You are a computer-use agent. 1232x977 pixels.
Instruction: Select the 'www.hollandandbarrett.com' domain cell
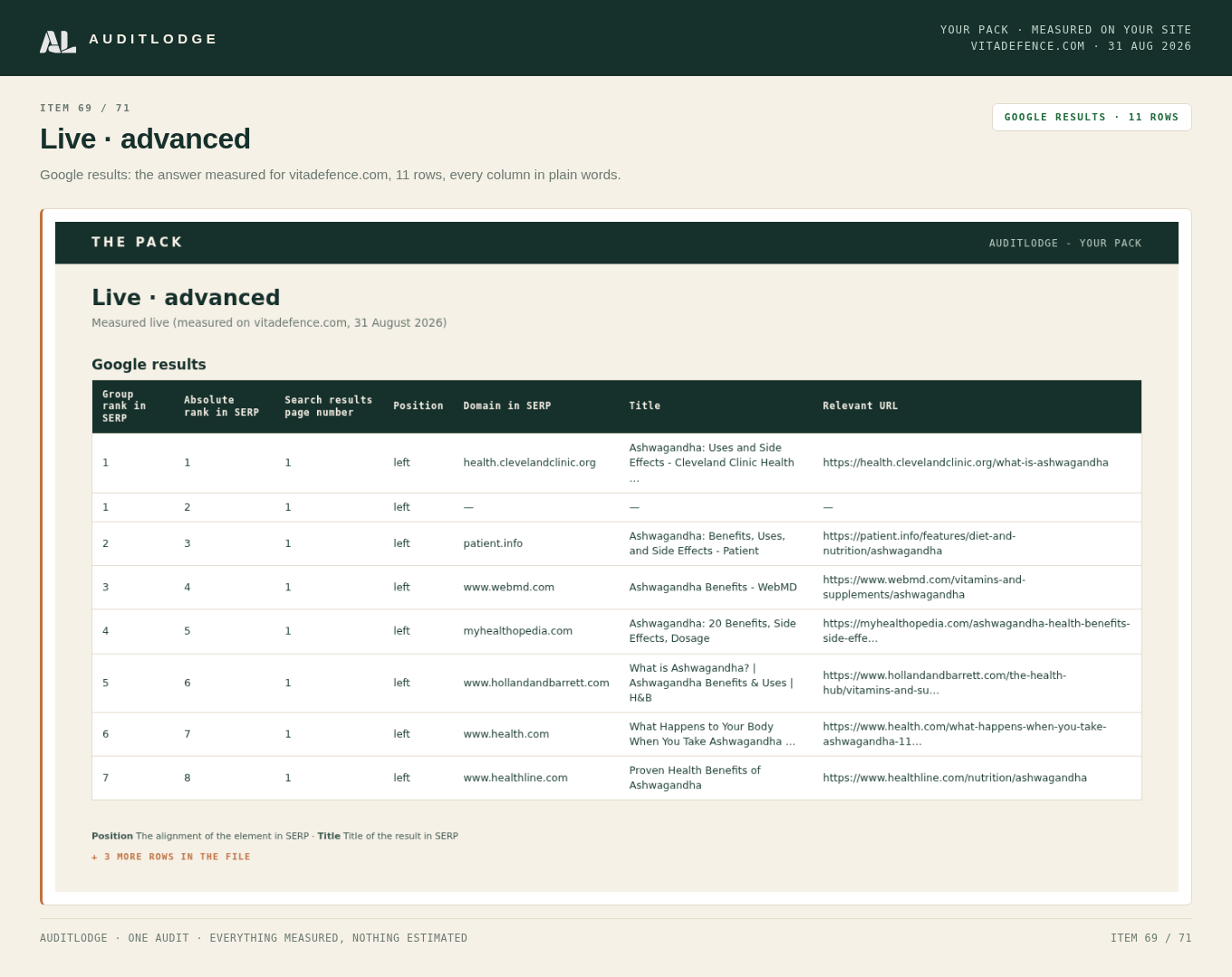[x=536, y=683]
